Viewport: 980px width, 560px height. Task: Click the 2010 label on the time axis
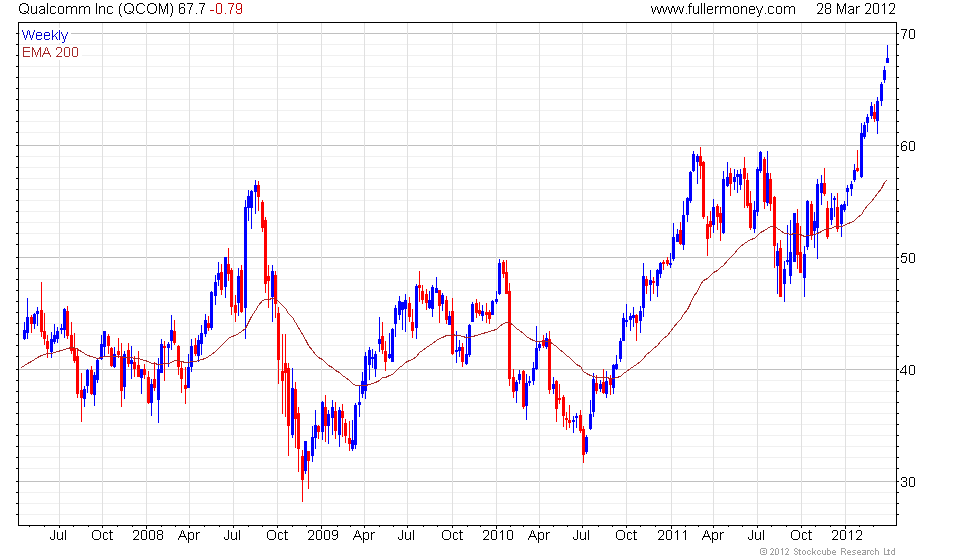pos(498,536)
